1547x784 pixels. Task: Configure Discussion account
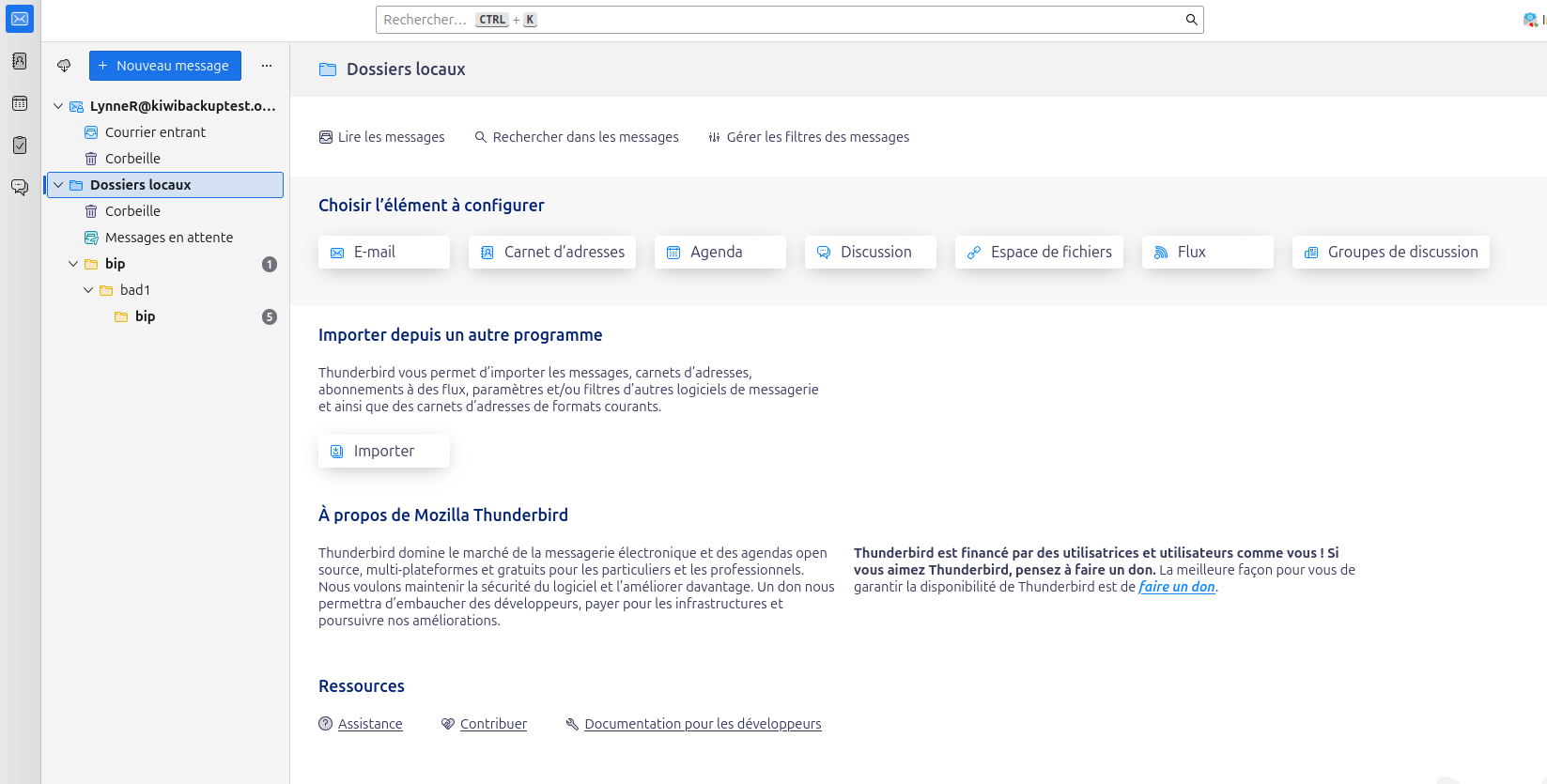[871, 252]
